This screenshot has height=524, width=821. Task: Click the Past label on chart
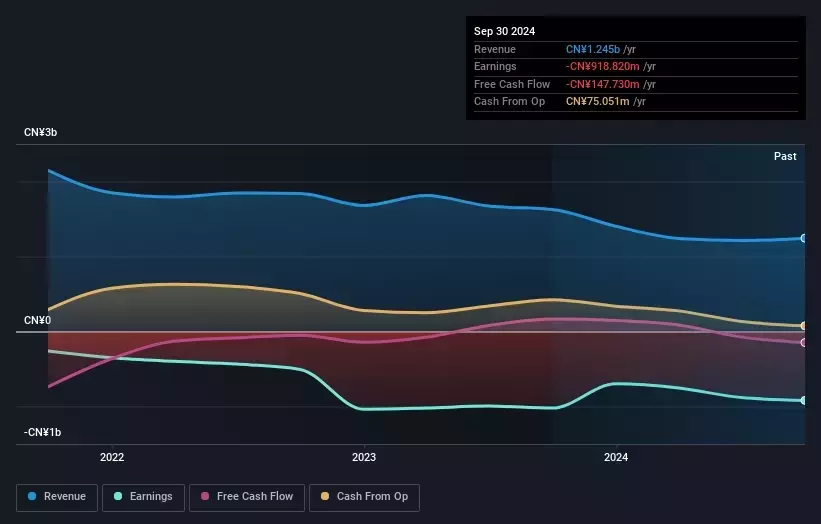785,156
